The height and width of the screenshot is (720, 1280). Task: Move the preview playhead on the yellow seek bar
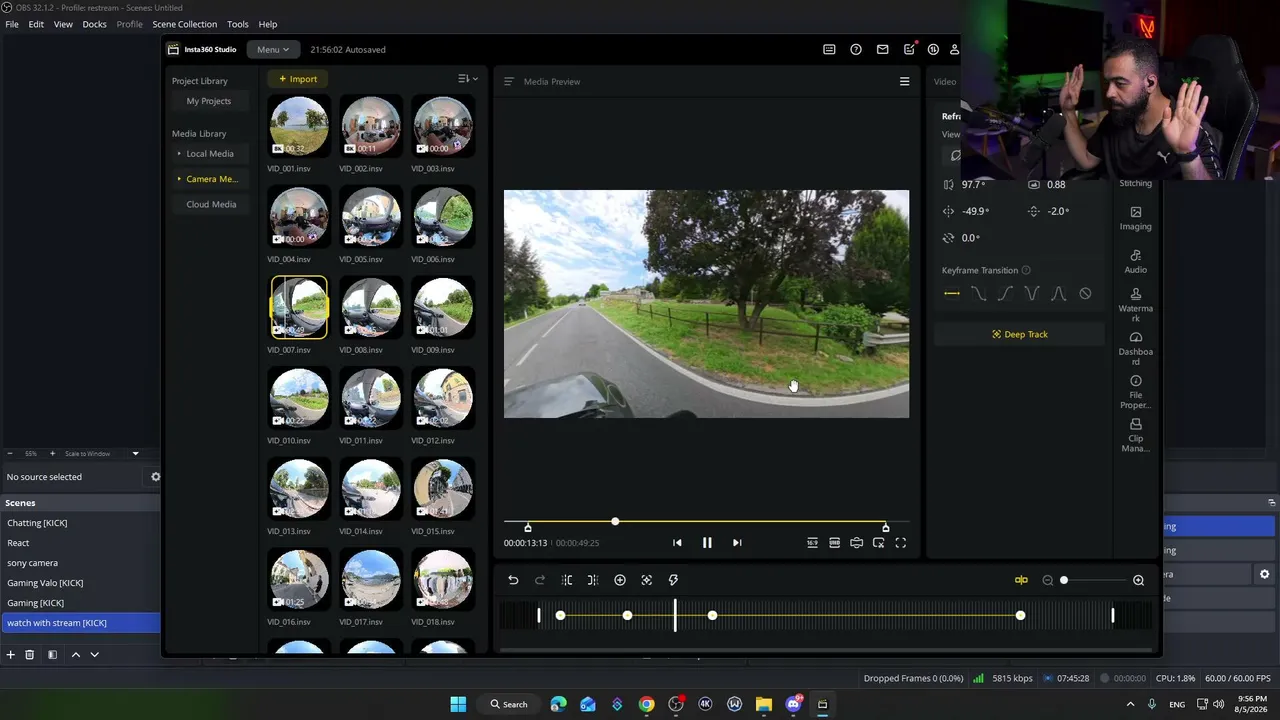point(615,522)
